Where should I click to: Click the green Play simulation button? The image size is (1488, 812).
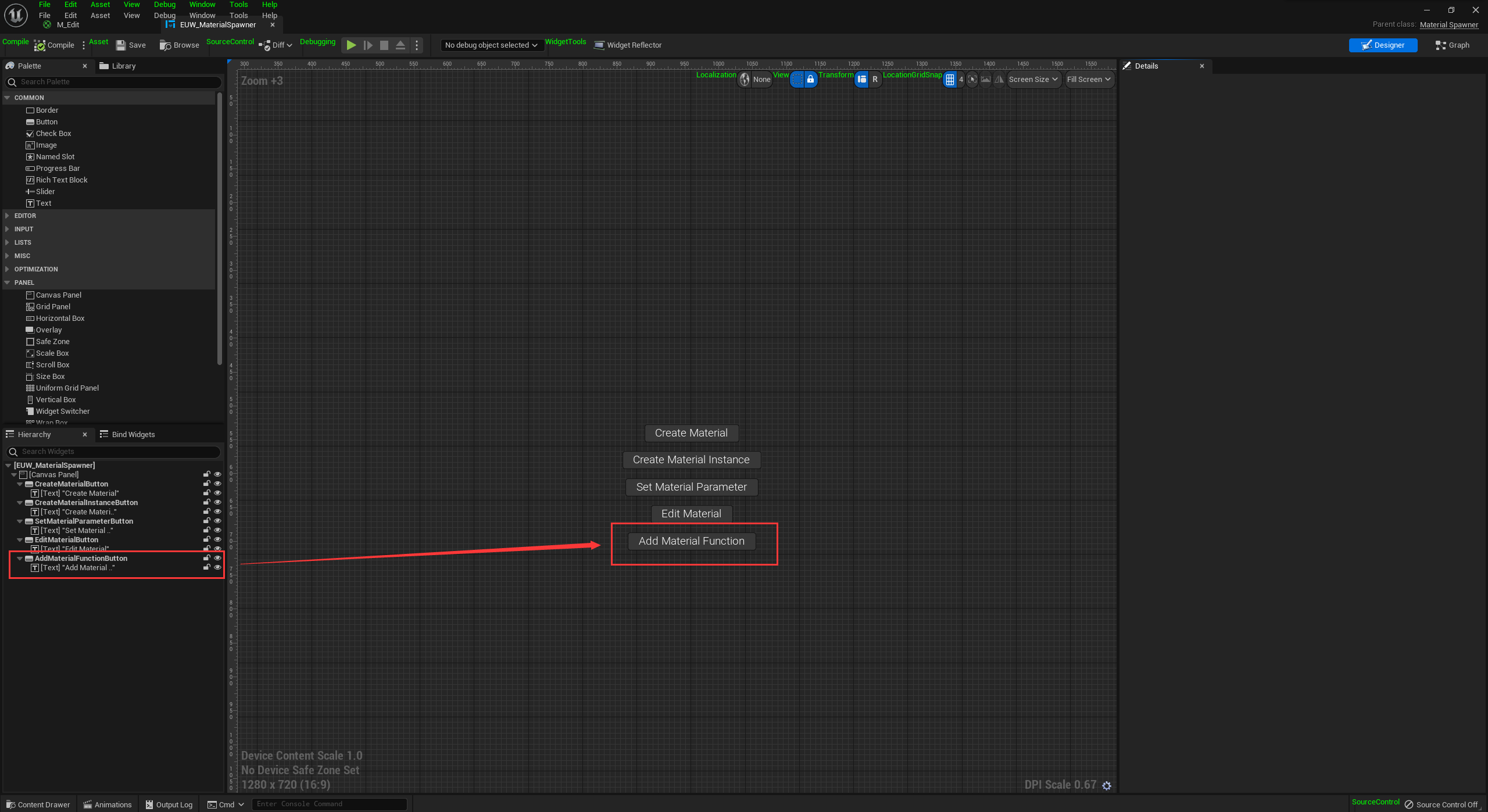(x=351, y=45)
